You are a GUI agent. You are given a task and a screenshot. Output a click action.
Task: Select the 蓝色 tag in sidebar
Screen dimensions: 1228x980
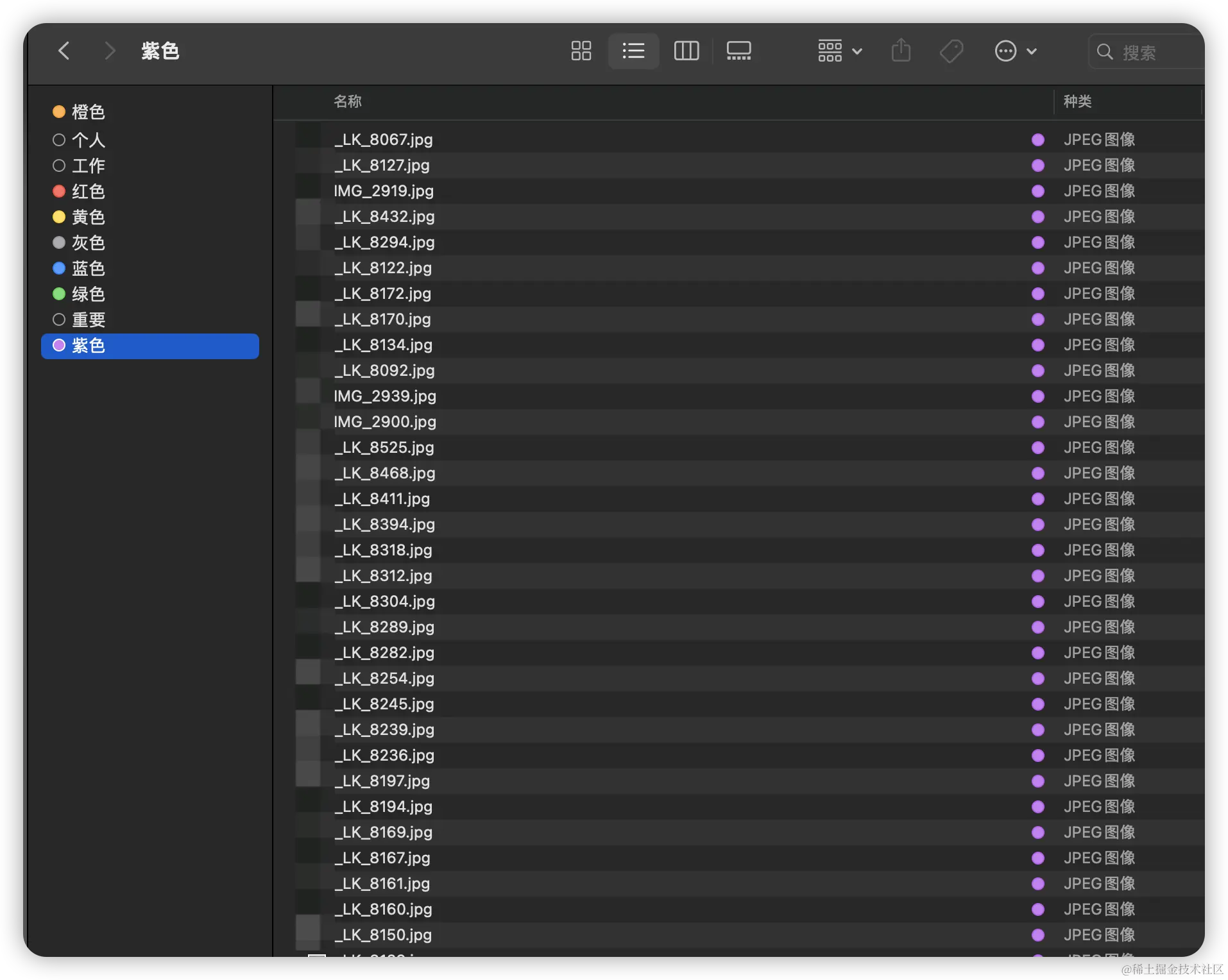coord(150,268)
